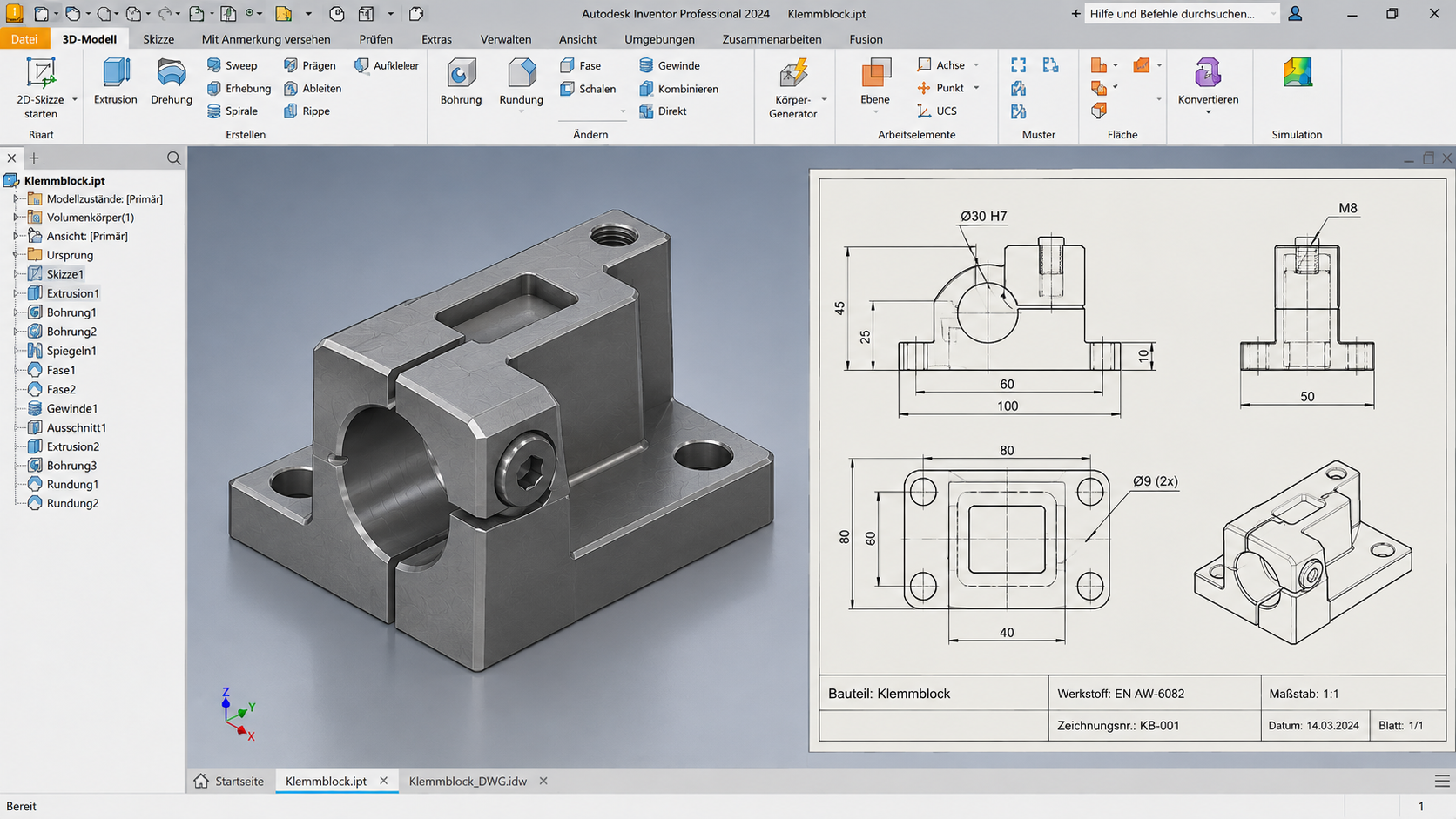1456x819 pixels.
Task: Apply the Schalen shell tool
Action: click(588, 89)
